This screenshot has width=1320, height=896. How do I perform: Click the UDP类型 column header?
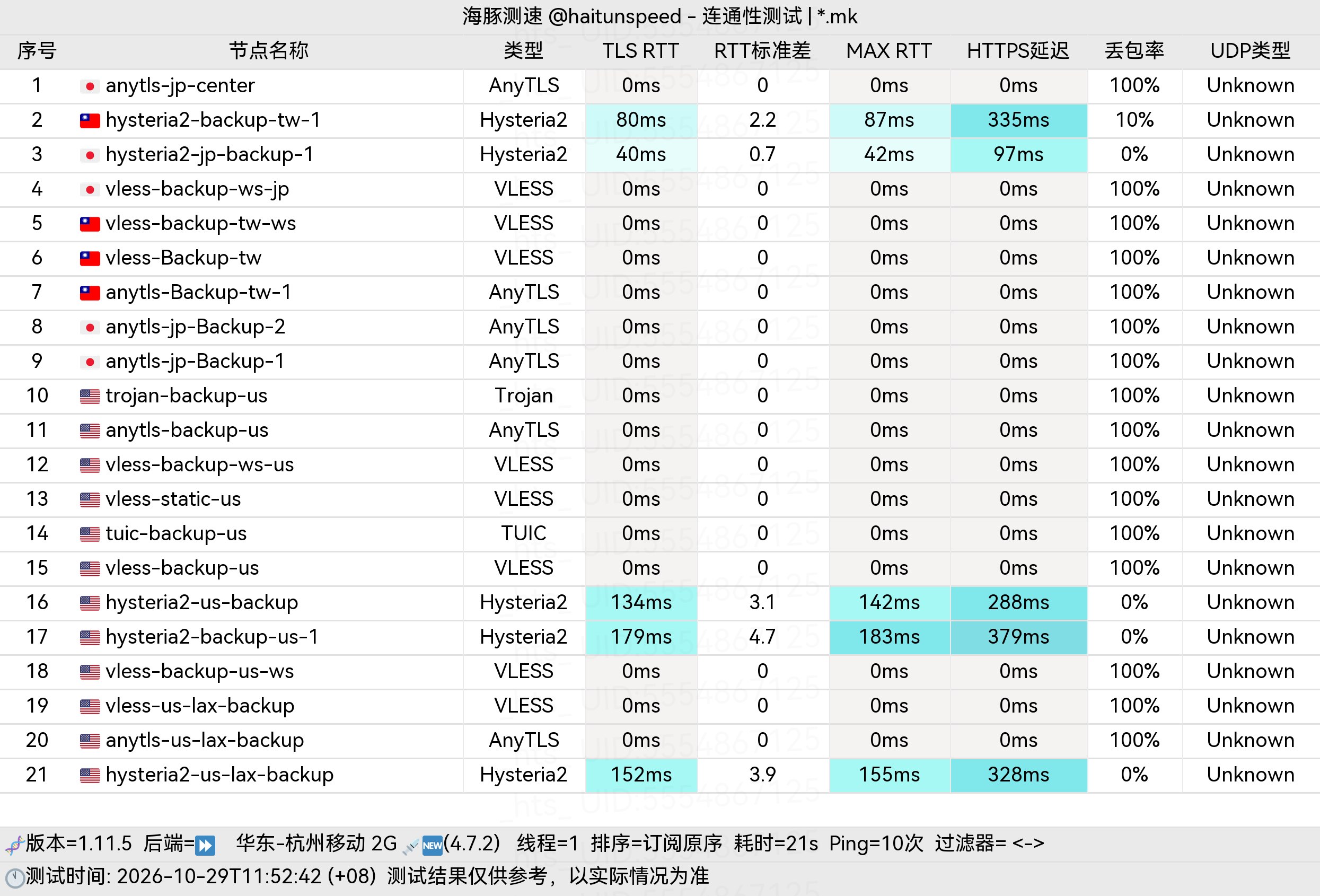click(x=1251, y=51)
